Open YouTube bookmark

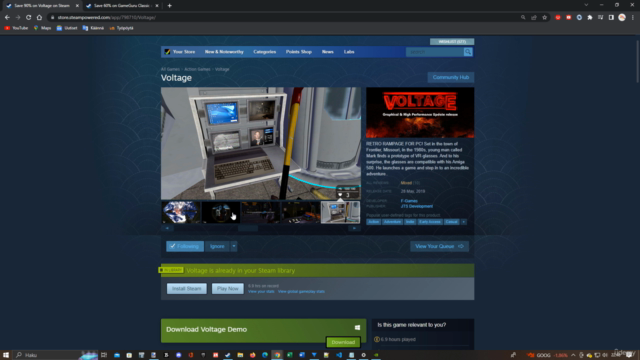[x=16, y=28]
